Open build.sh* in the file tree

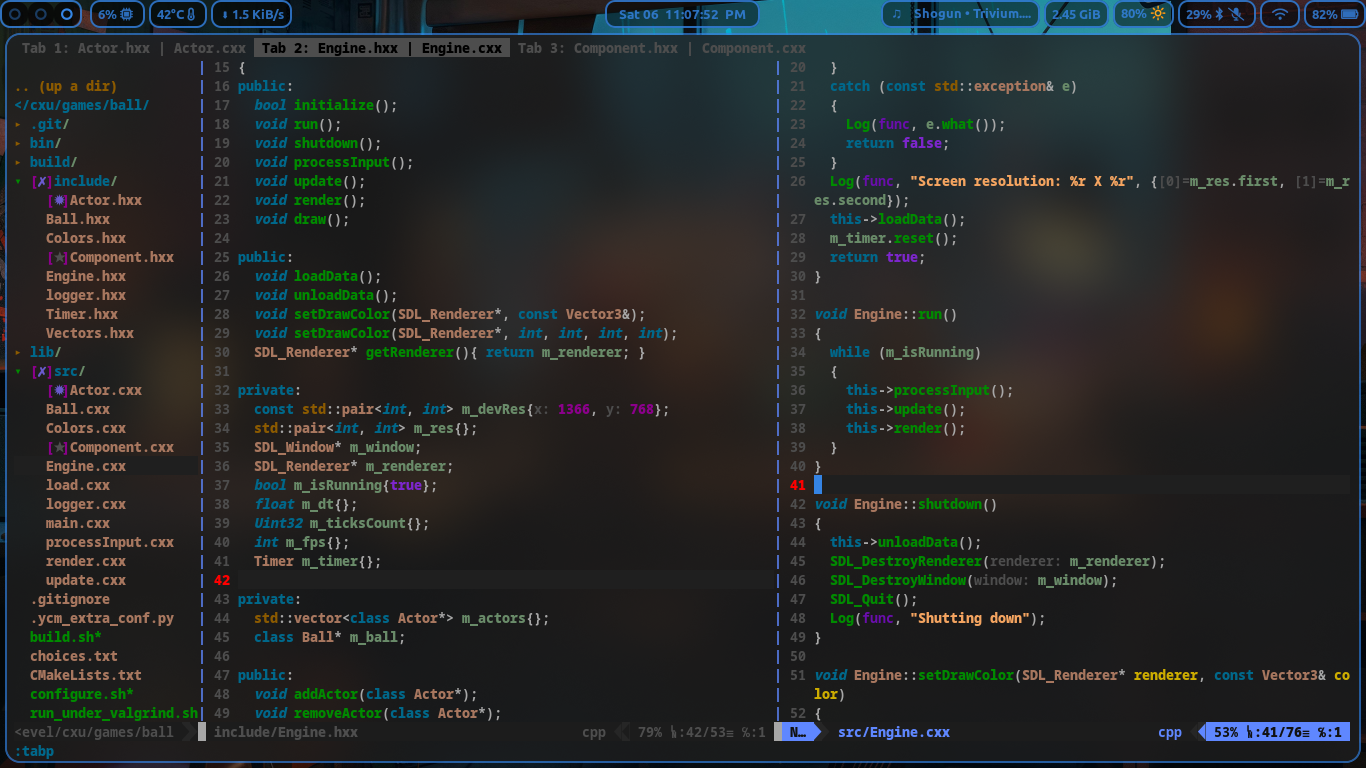[x=66, y=637]
